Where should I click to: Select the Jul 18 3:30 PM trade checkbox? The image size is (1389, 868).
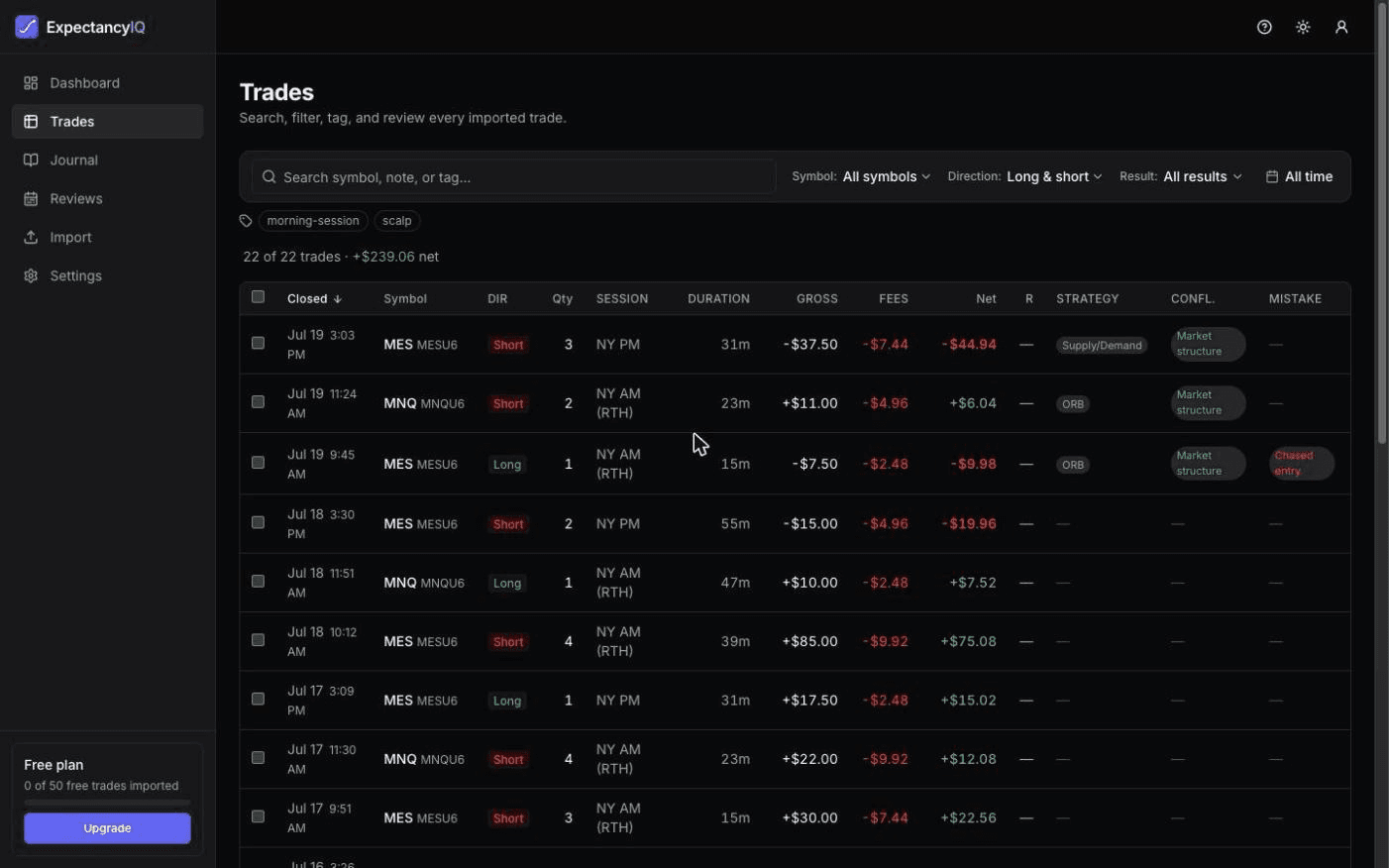coord(258,523)
